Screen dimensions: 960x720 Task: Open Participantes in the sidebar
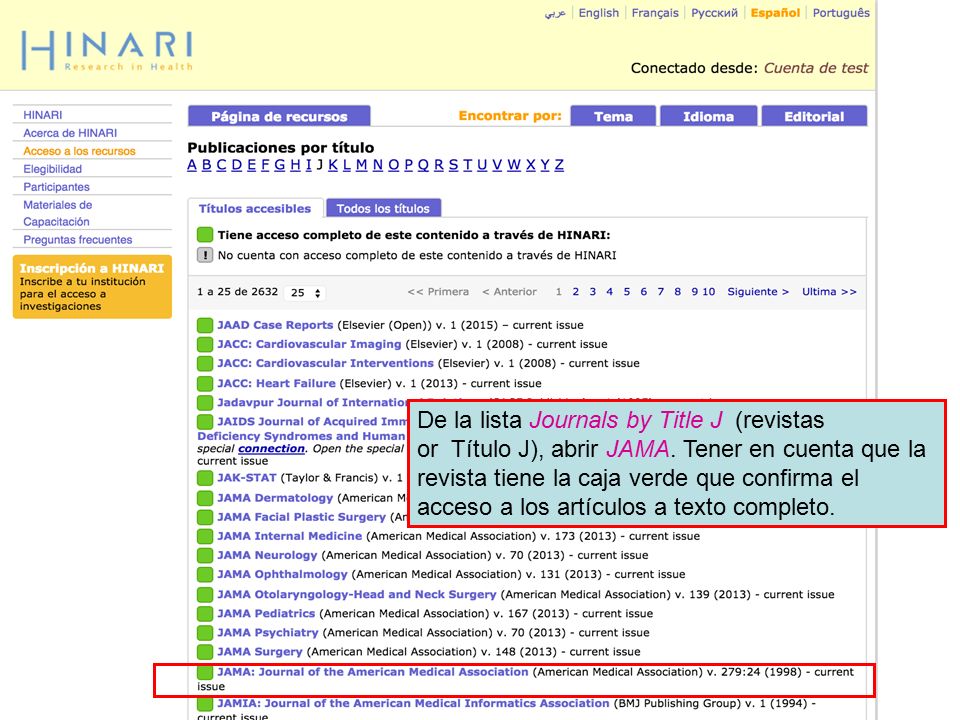(56, 187)
